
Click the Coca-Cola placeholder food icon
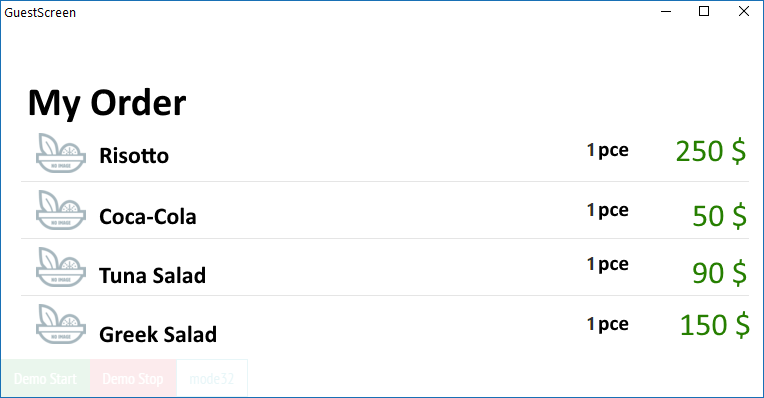coord(61,210)
